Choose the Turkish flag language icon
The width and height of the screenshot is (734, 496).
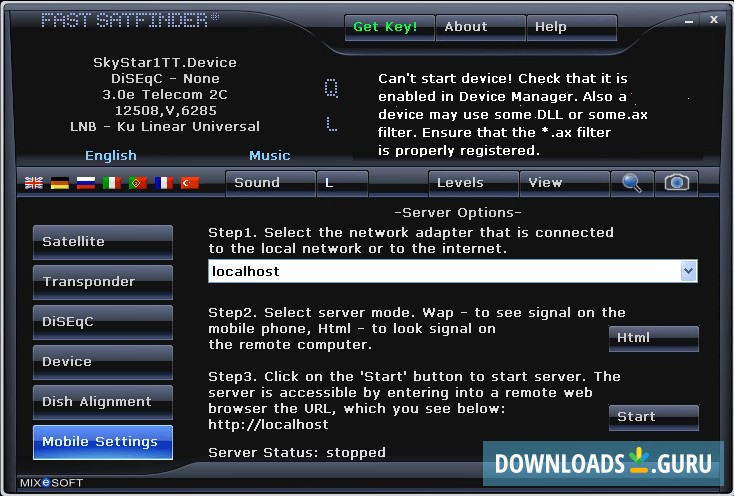coord(190,182)
